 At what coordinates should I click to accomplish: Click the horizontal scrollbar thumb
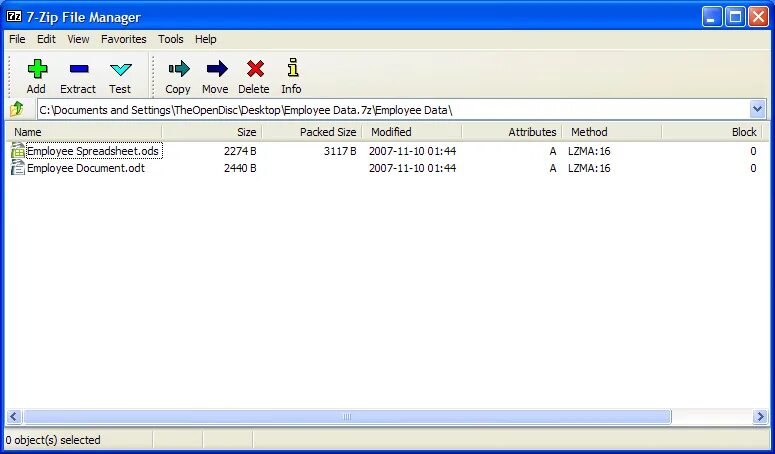pos(347,416)
